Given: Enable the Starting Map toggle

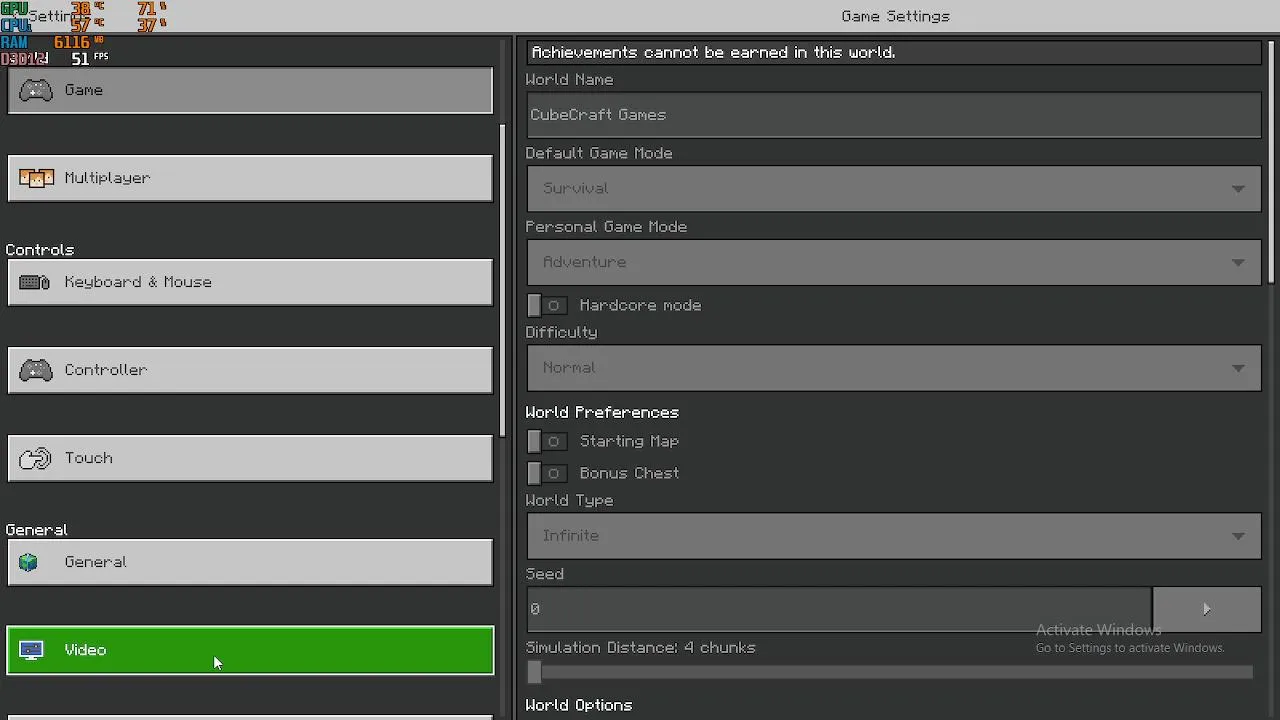Looking at the screenshot, I should click(x=547, y=441).
